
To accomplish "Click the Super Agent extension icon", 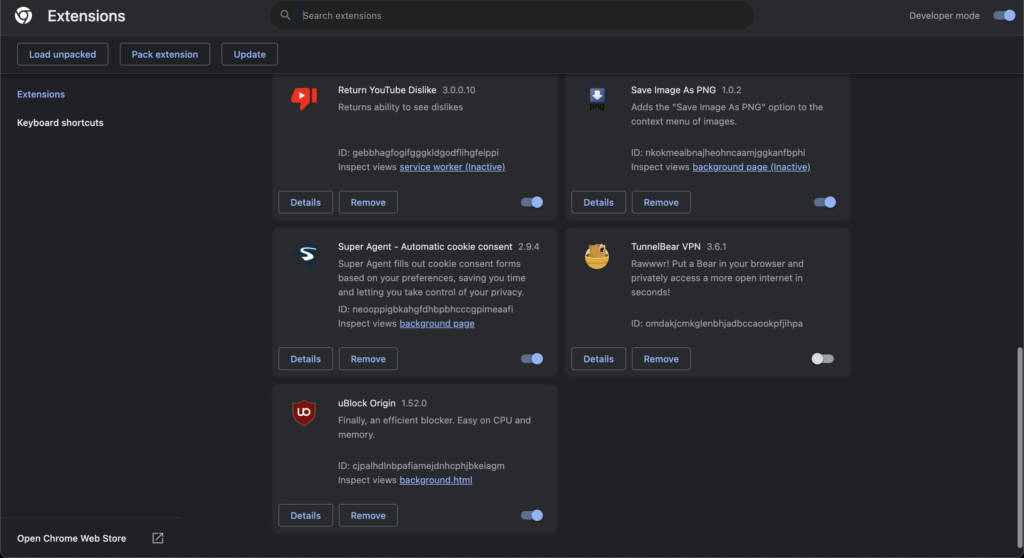I will point(307,254).
